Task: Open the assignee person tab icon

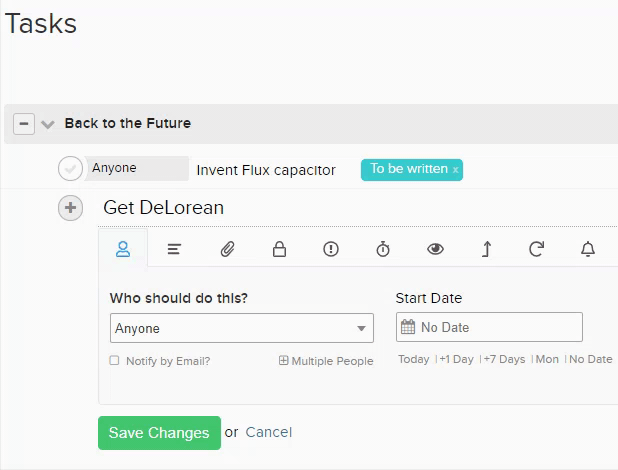Action: (x=123, y=249)
